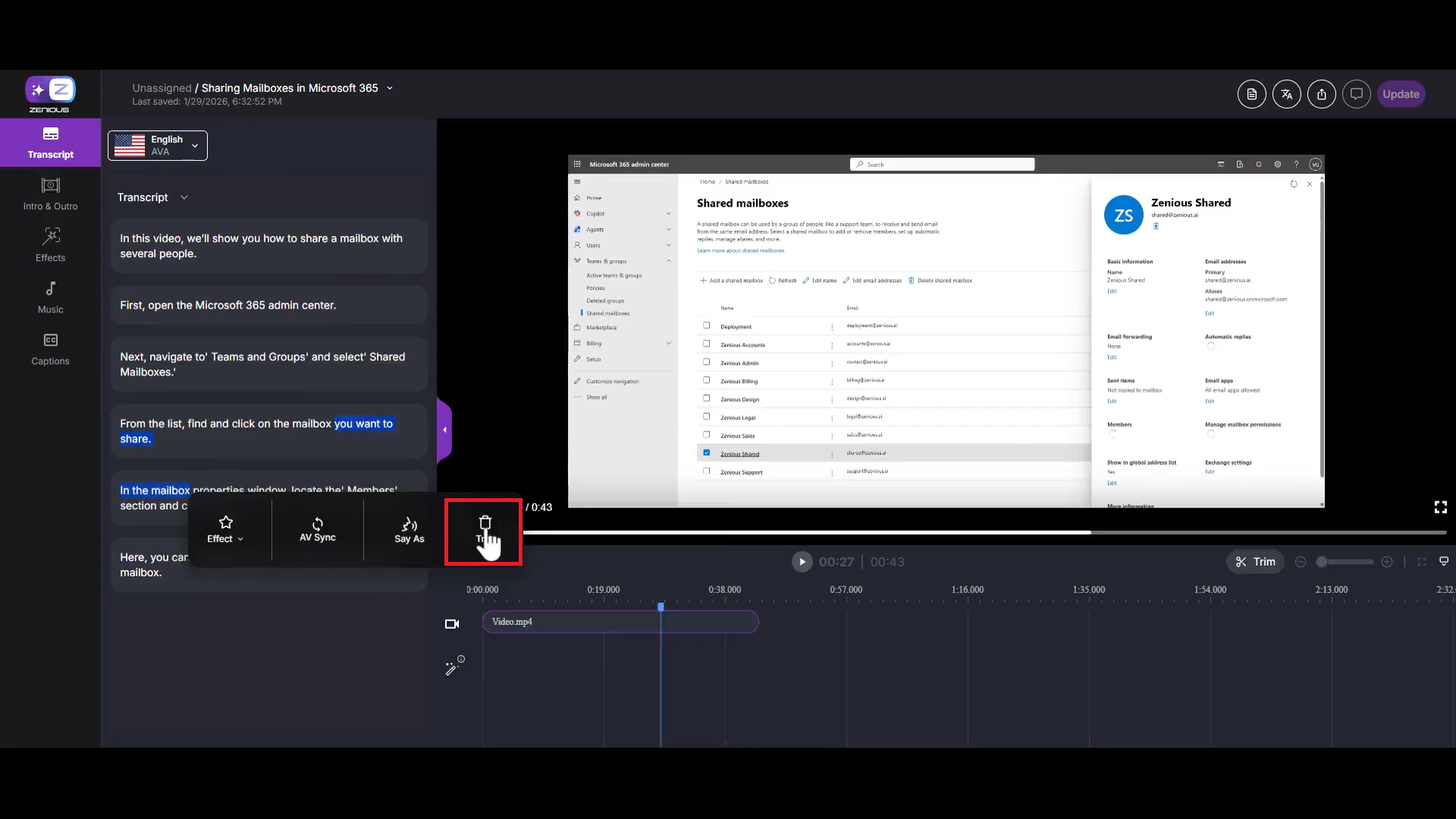
Task: Click the Trim button
Action: (x=1255, y=562)
